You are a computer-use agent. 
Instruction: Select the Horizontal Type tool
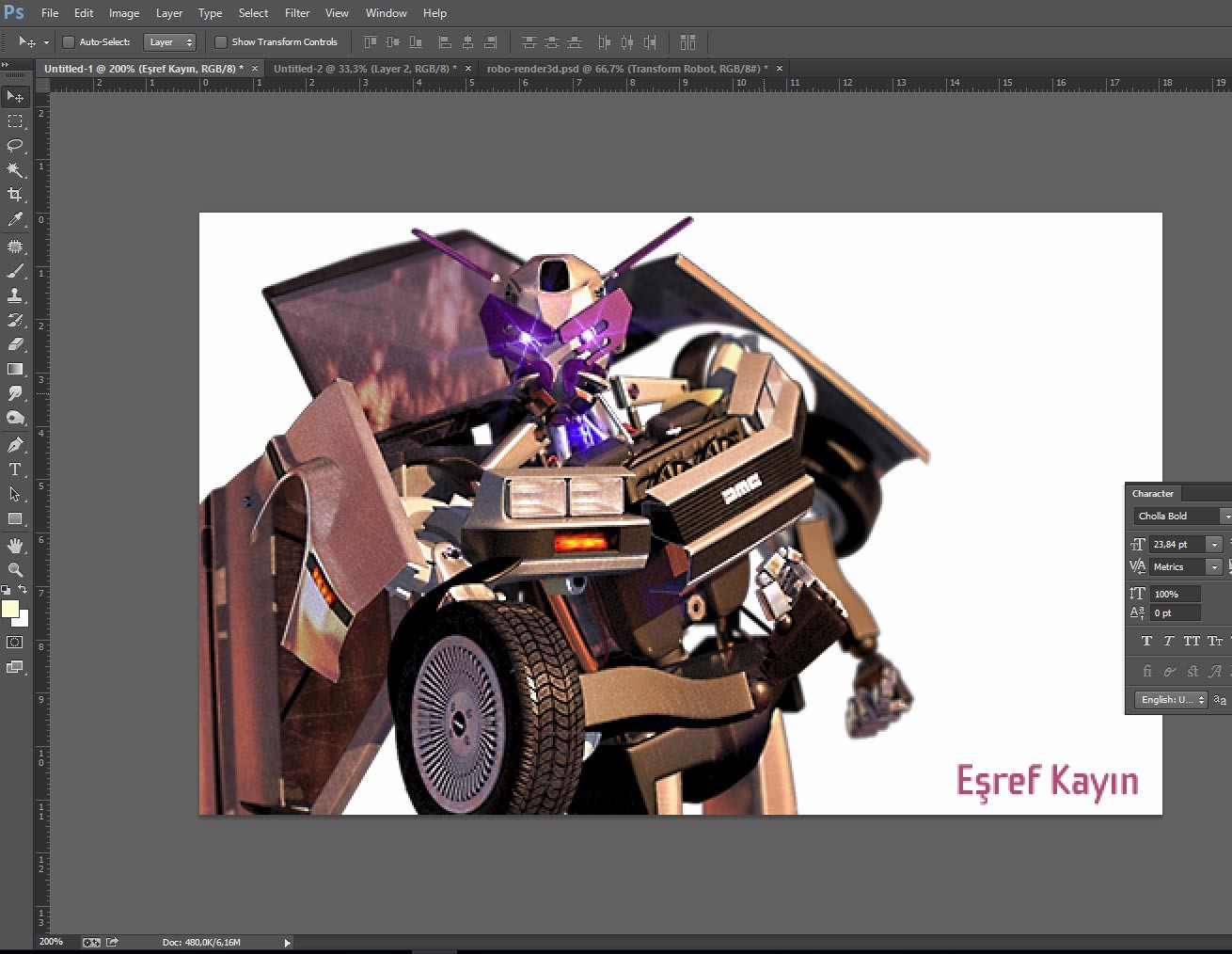(x=15, y=469)
